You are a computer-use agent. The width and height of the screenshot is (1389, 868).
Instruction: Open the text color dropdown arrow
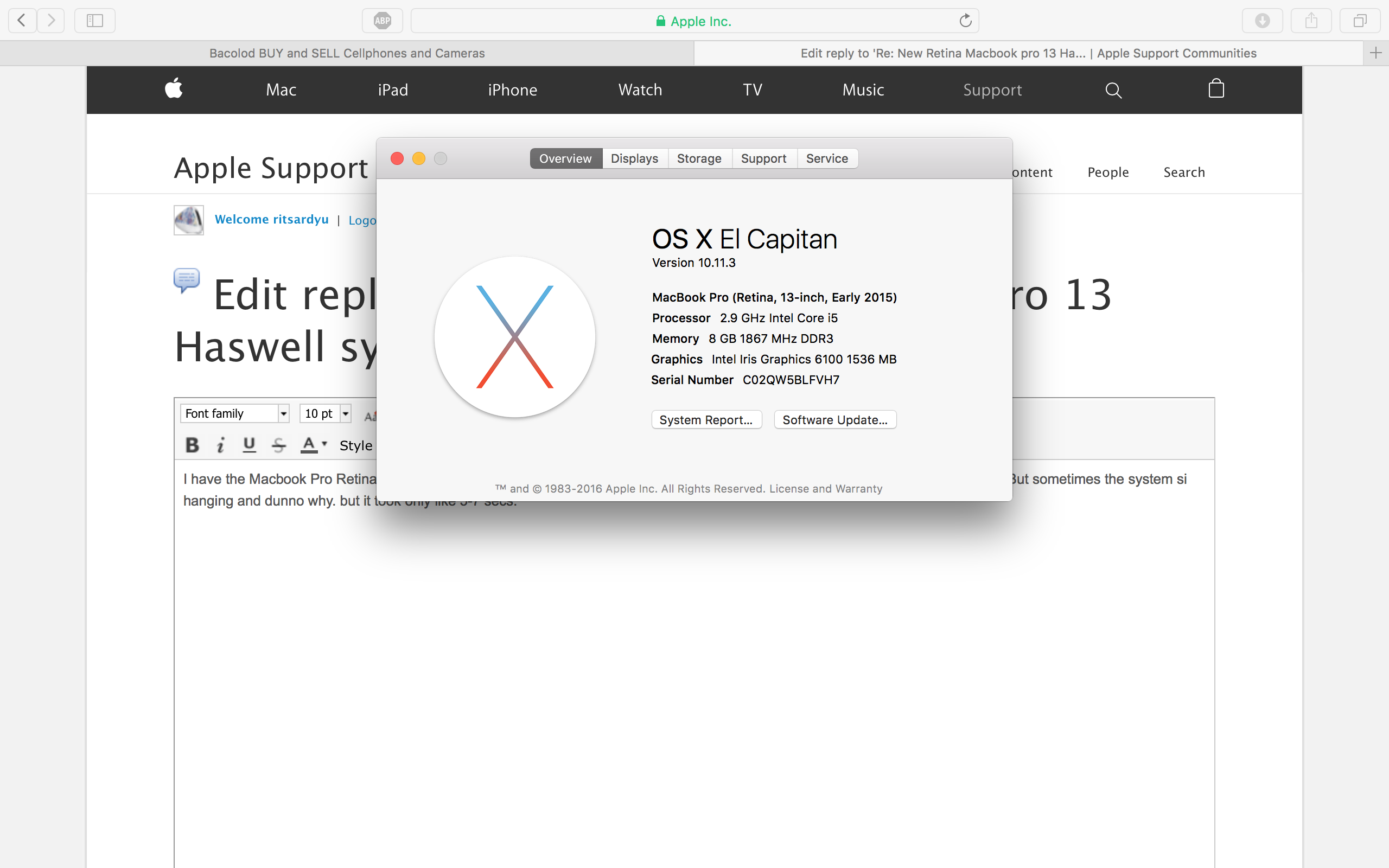tap(324, 444)
